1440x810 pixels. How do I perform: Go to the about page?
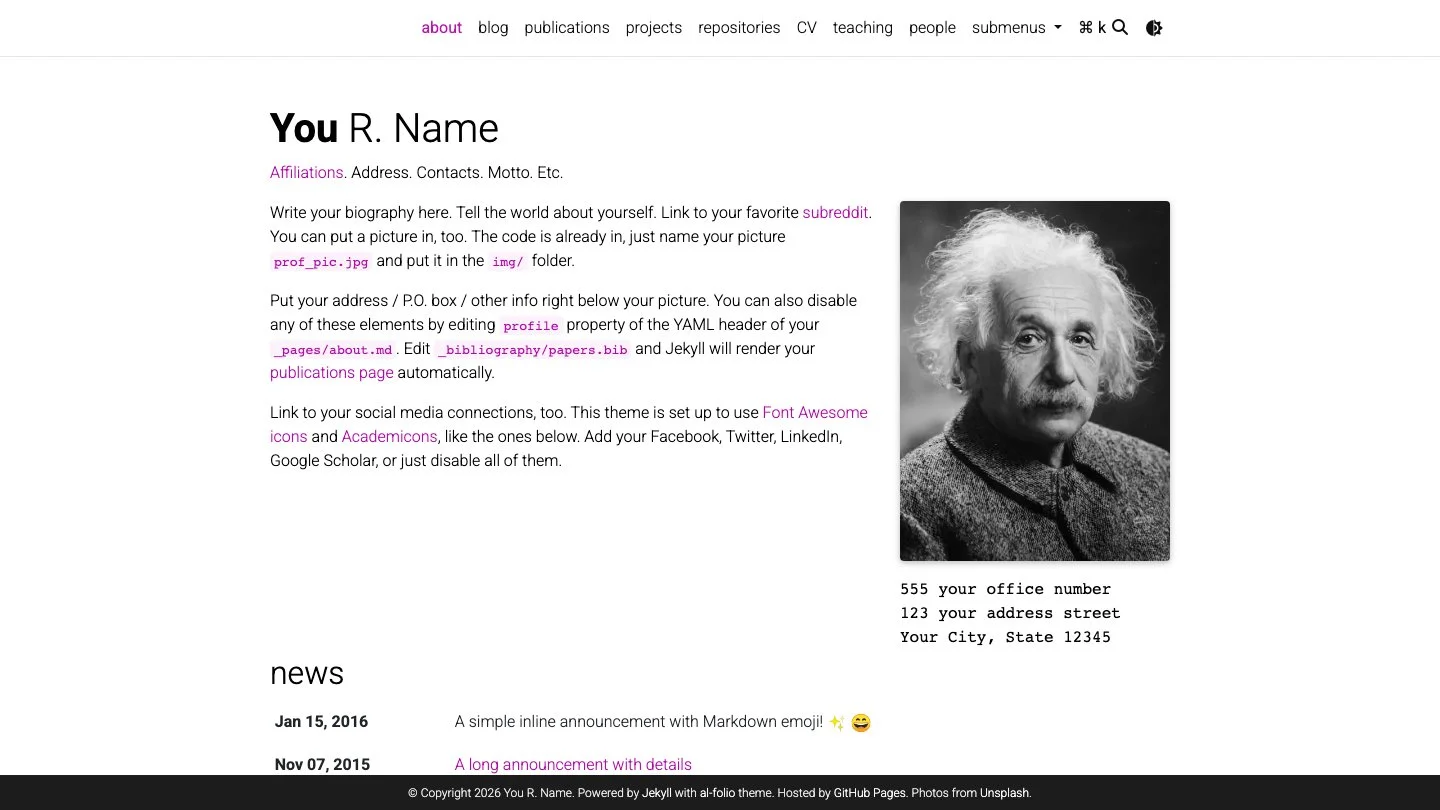(441, 28)
